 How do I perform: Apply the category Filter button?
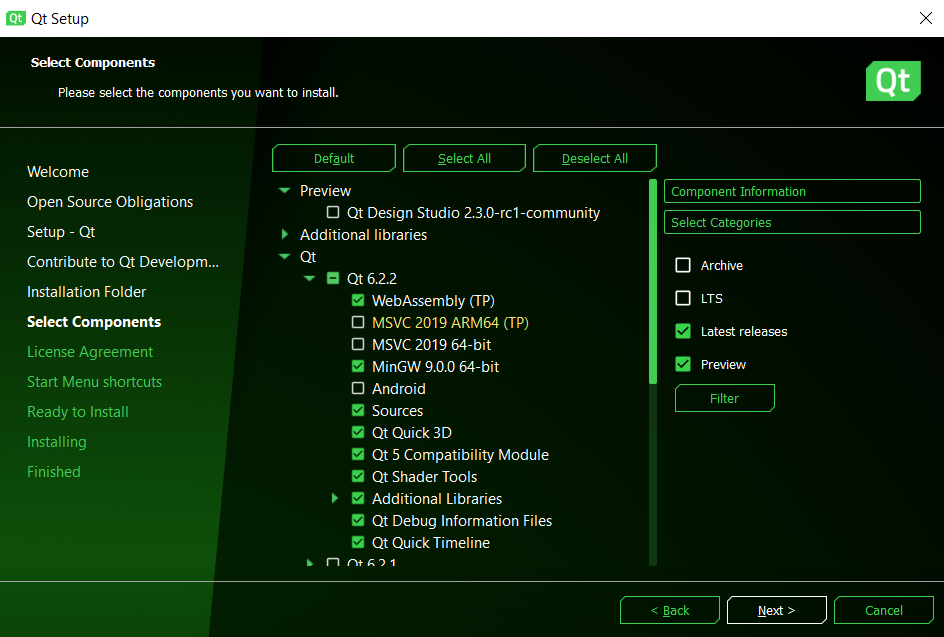(x=724, y=398)
